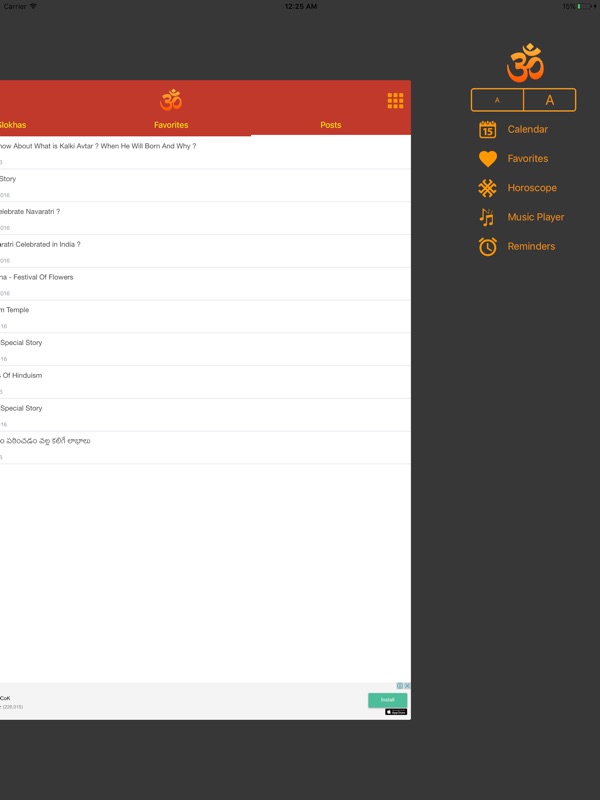The width and height of the screenshot is (600, 800).
Task: Switch to the Slokhas tab
Action: pyautogui.click(x=13, y=125)
